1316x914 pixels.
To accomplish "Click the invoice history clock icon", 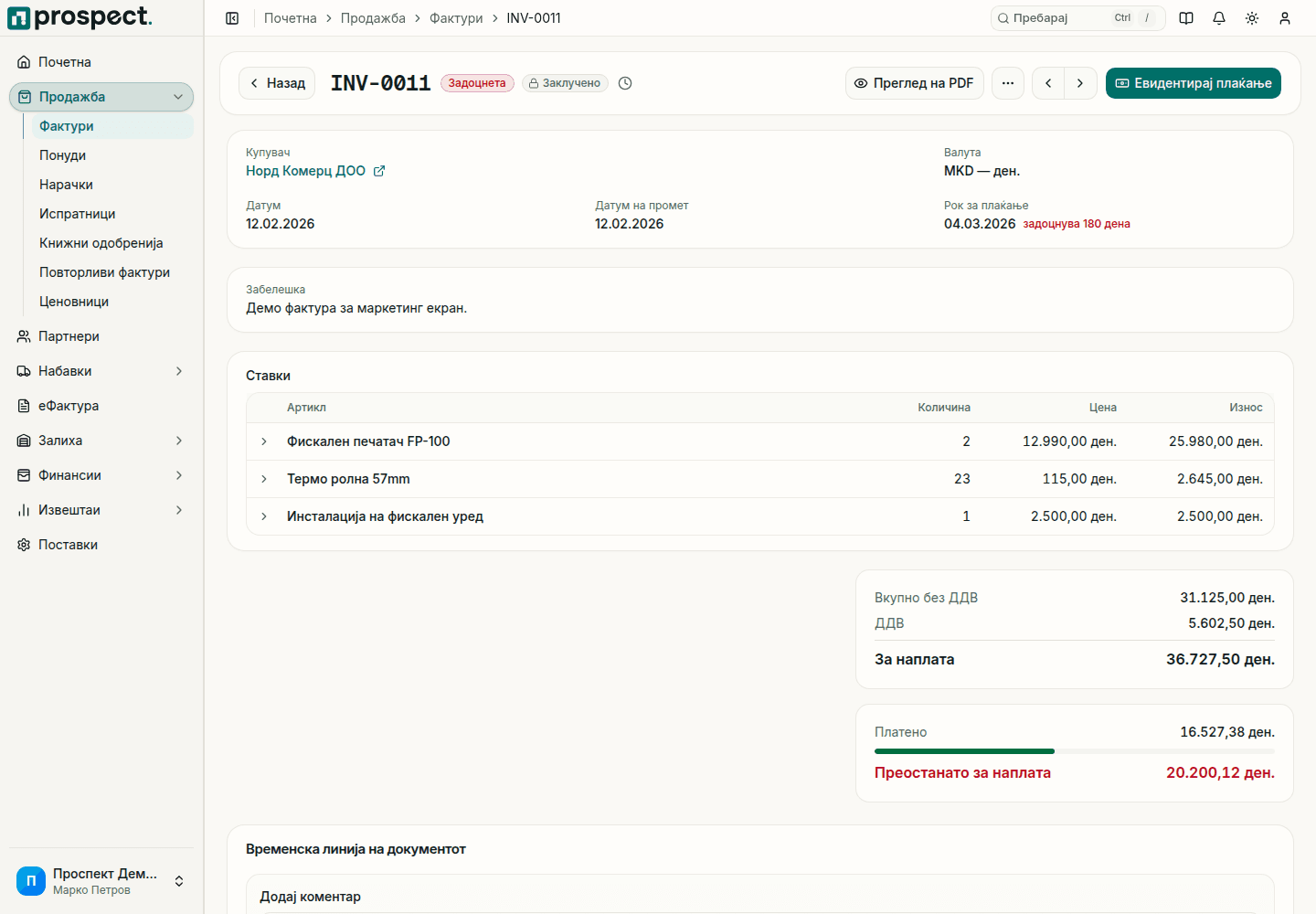I will tap(625, 83).
